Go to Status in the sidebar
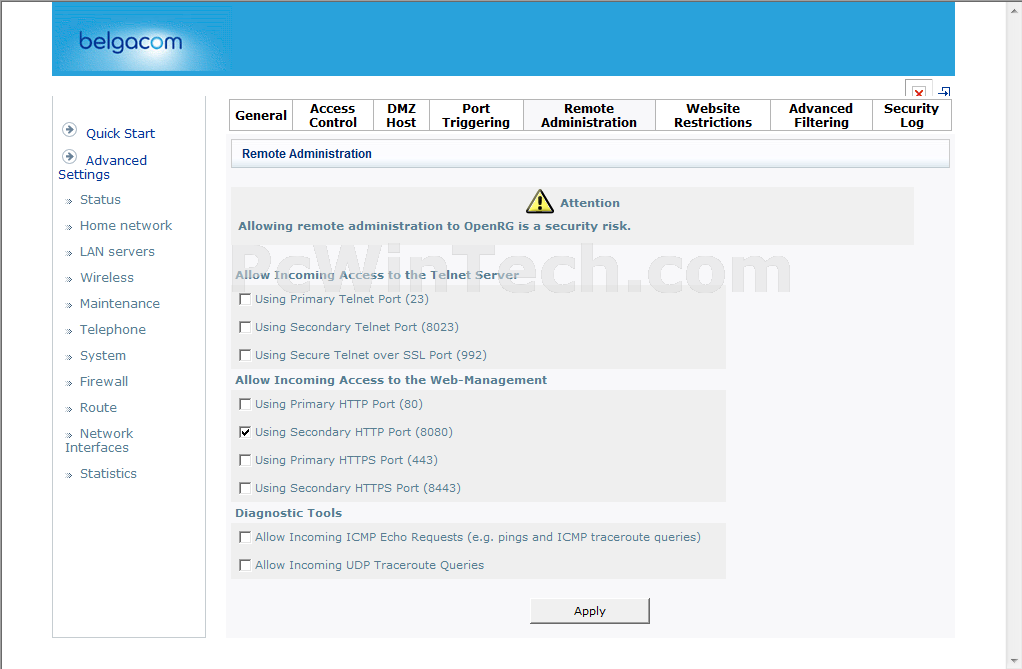 click(100, 200)
